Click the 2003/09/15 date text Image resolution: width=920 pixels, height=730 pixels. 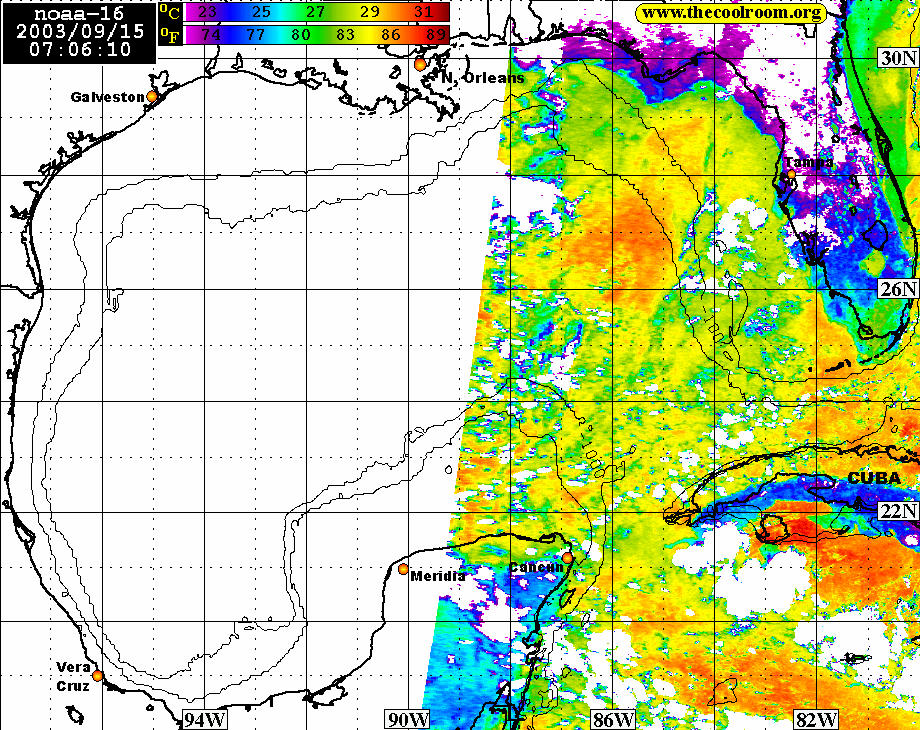[x=80, y=31]
